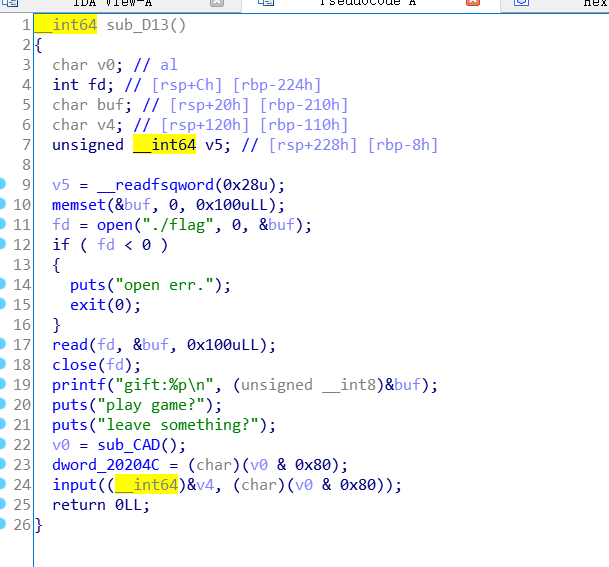
Task: Toggle breakpoint dot on line 9
Action: (26, 185)
